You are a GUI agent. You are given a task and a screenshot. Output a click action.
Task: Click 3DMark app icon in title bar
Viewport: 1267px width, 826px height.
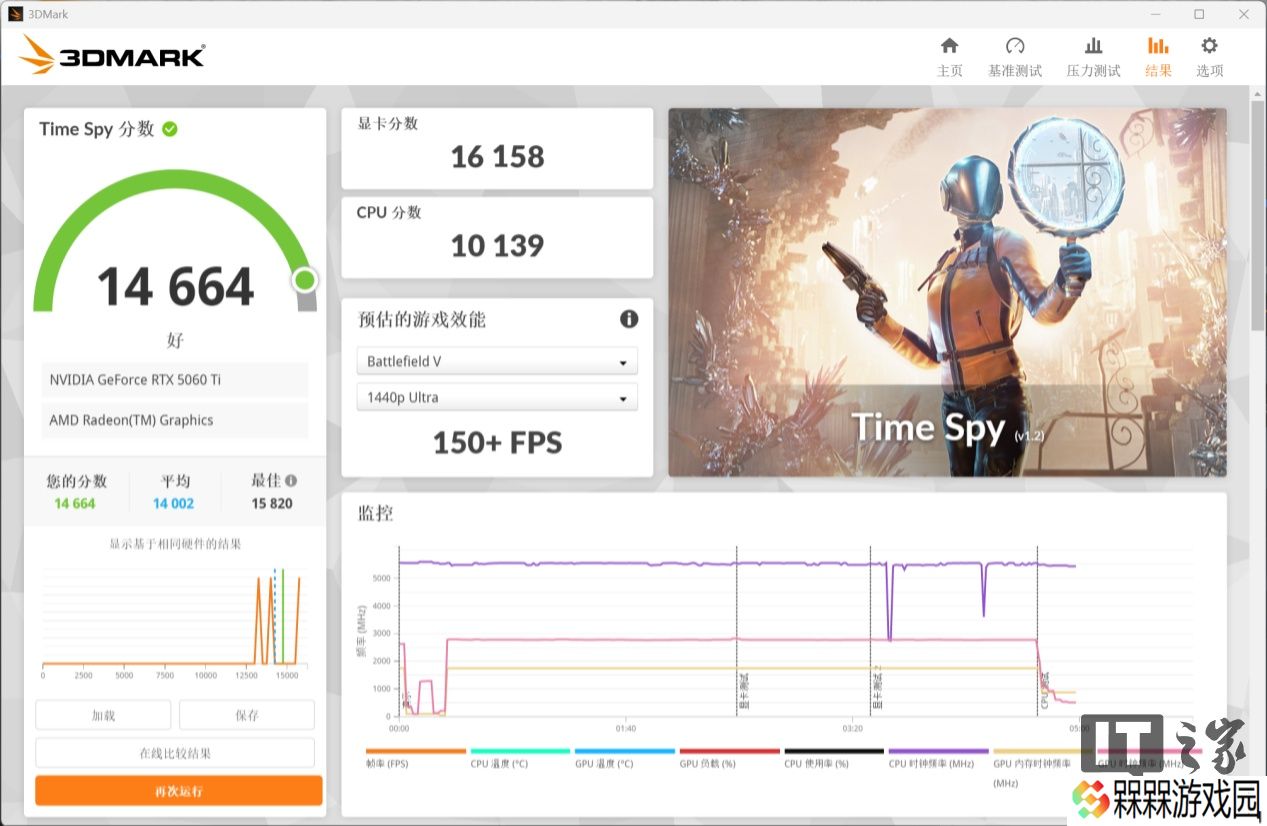click(x=15, y=14)
